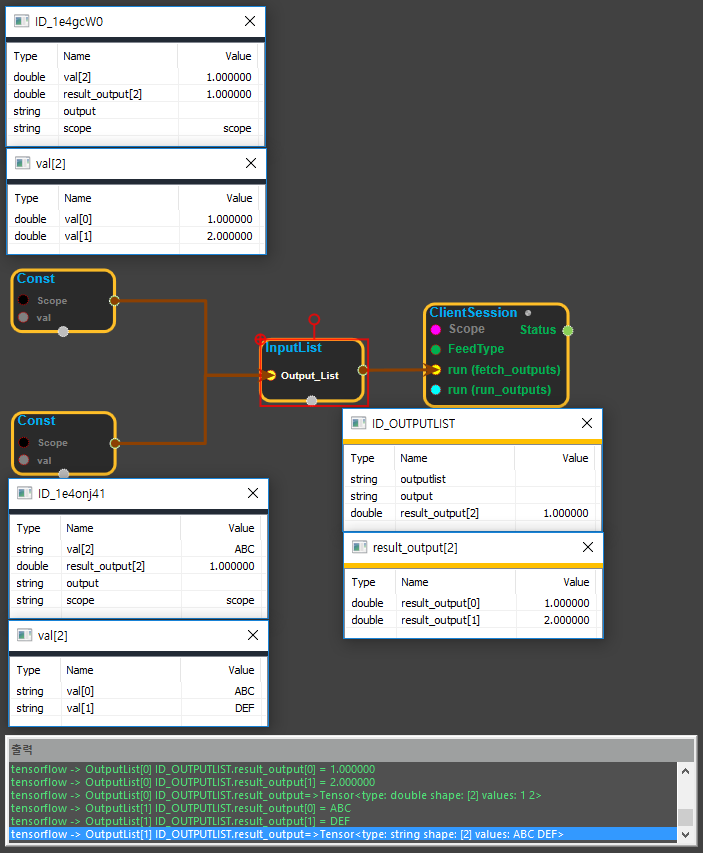Close the result_output[2] panel
703x853 pixels.
tap(587, 548)
